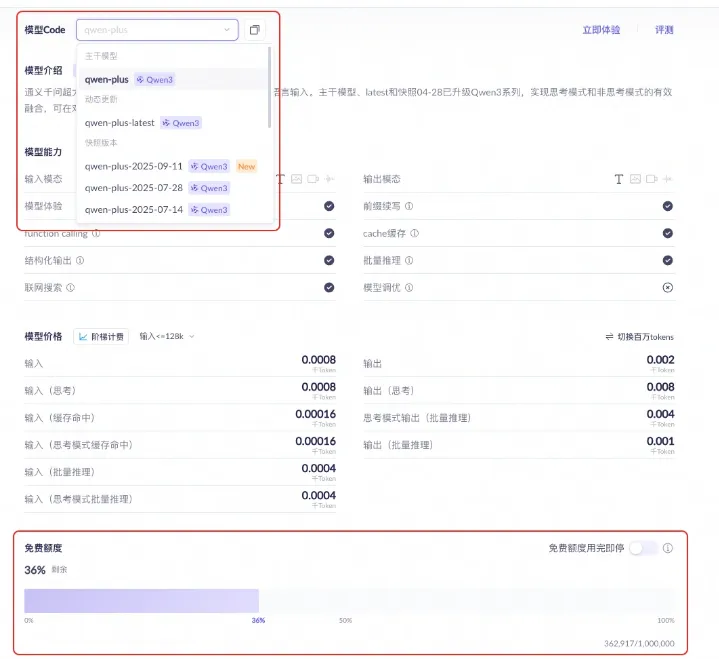
Task: Open the 模型Code qwen-plus dropdown
Action: (x=157, y=30)
